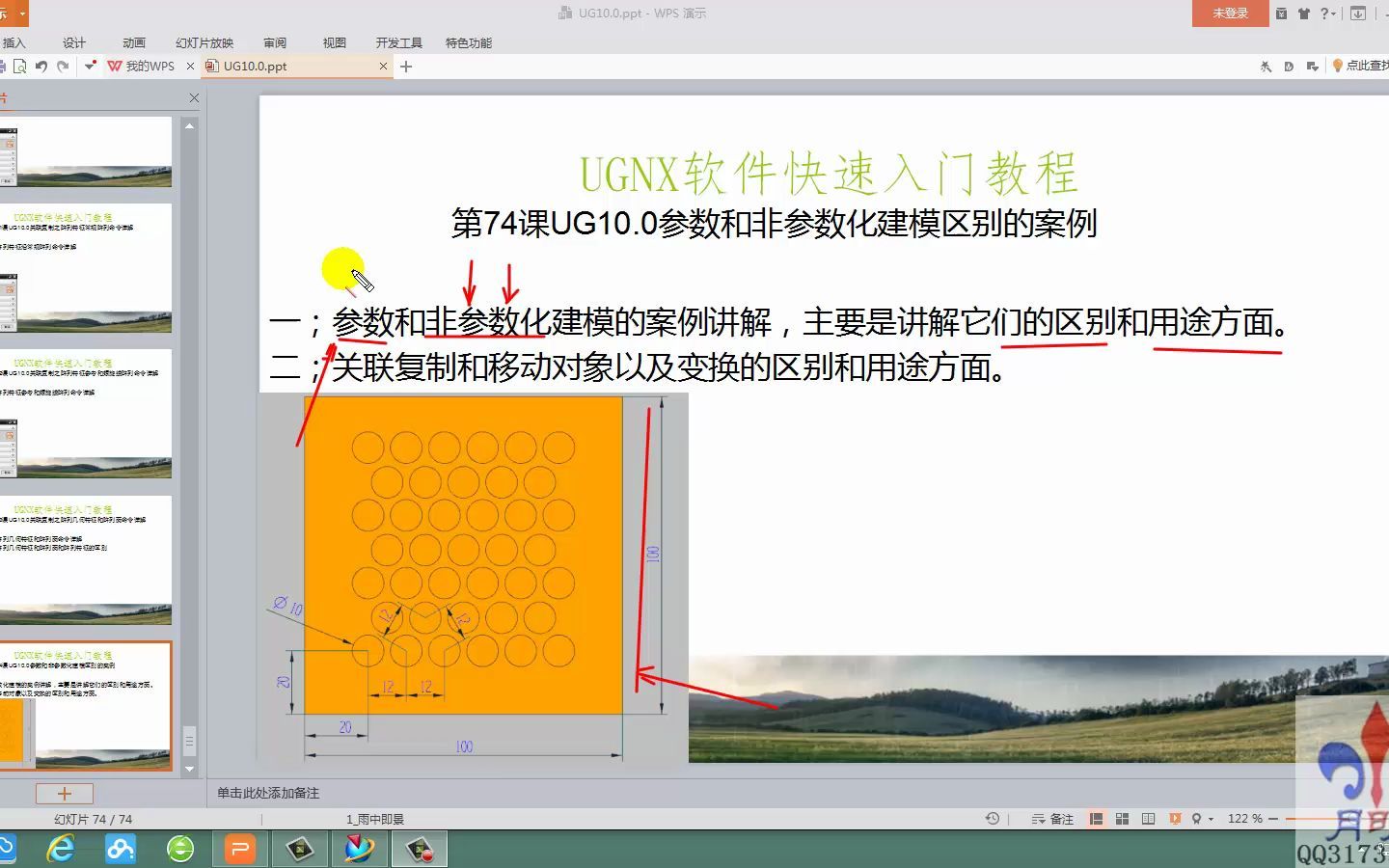This screenshot has height=868, width=1389.
Task: Start slideshow from the status bar playback icon
Action: coord(1176,818)
